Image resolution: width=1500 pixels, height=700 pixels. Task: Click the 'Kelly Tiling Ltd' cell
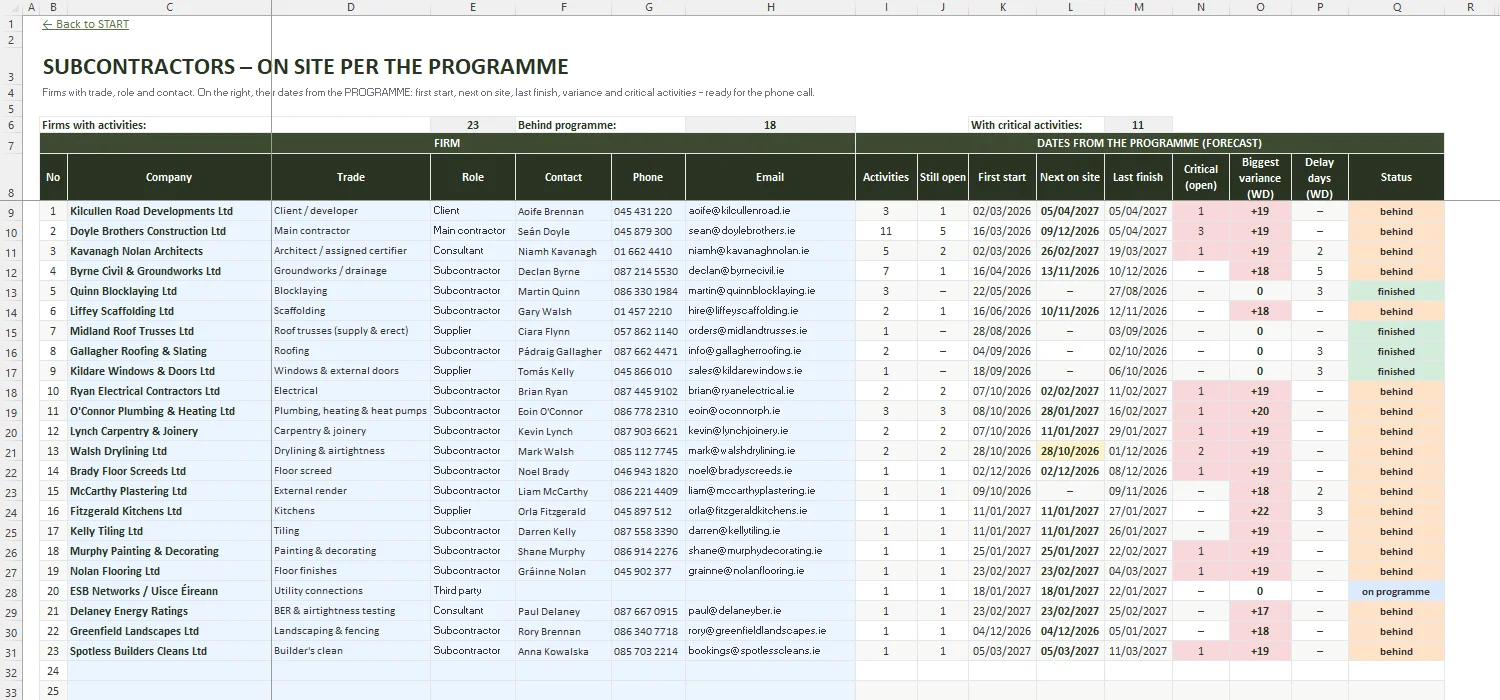click(169, 531)
